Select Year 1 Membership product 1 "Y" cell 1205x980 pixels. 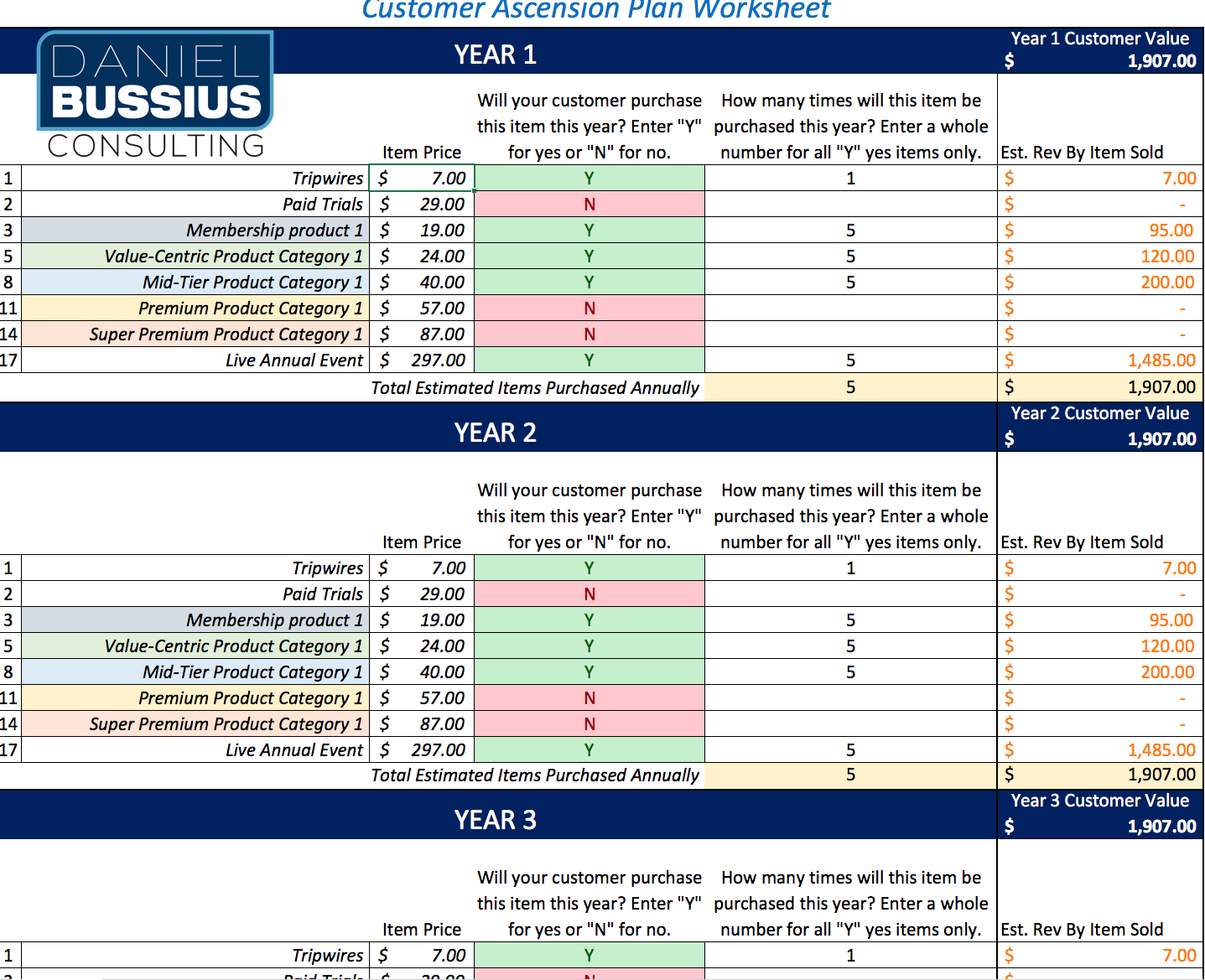tap(589, 231)
